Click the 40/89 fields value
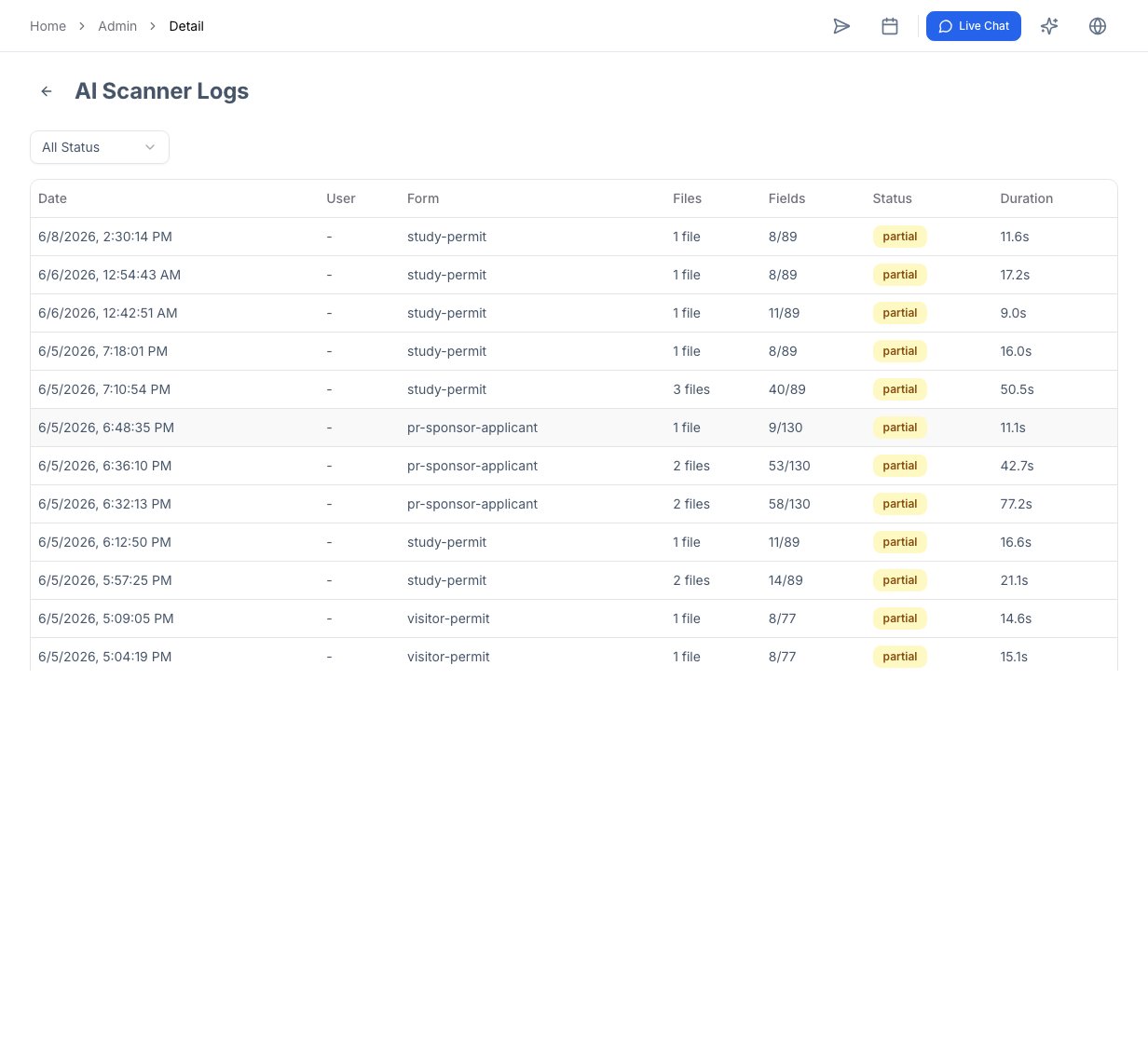Screen dimensions: 1148x1060 787,389
